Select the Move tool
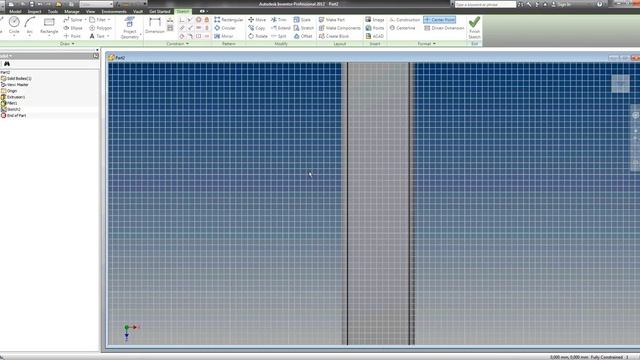This screenshot has height=360, width=640. click(x=257, y=20)
